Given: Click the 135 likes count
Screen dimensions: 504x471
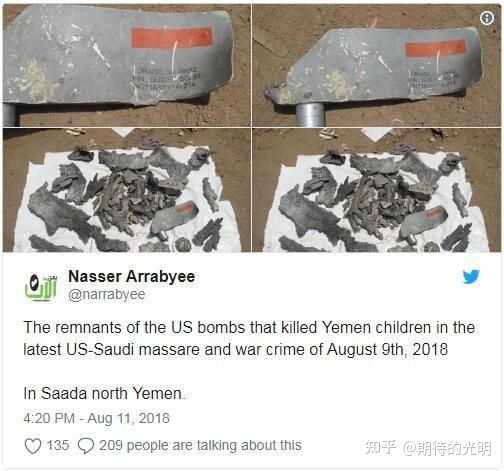Looking at the screenshot, I should [58, 446].
